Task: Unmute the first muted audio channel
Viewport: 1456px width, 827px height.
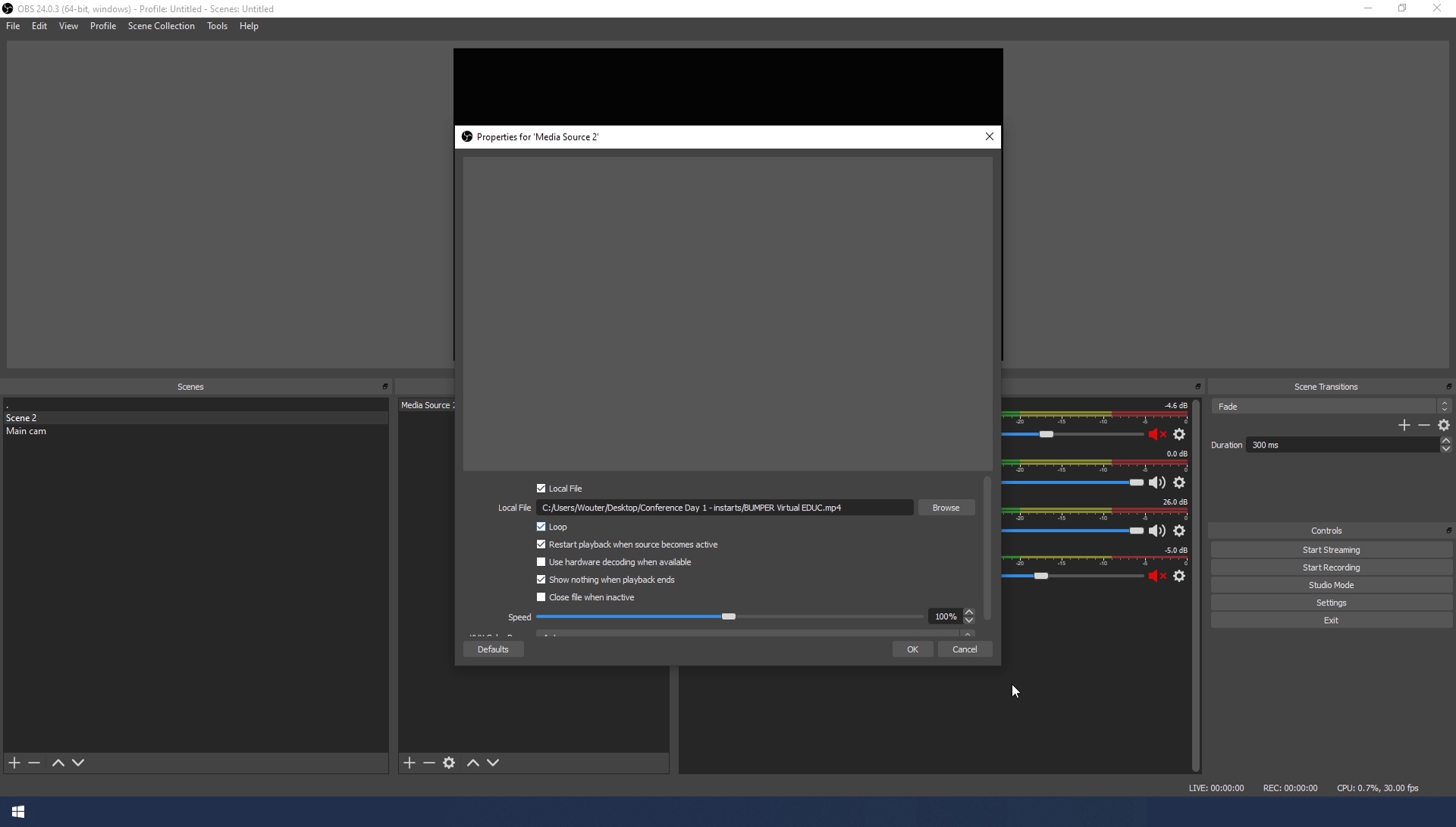Action: point(1156,435)
